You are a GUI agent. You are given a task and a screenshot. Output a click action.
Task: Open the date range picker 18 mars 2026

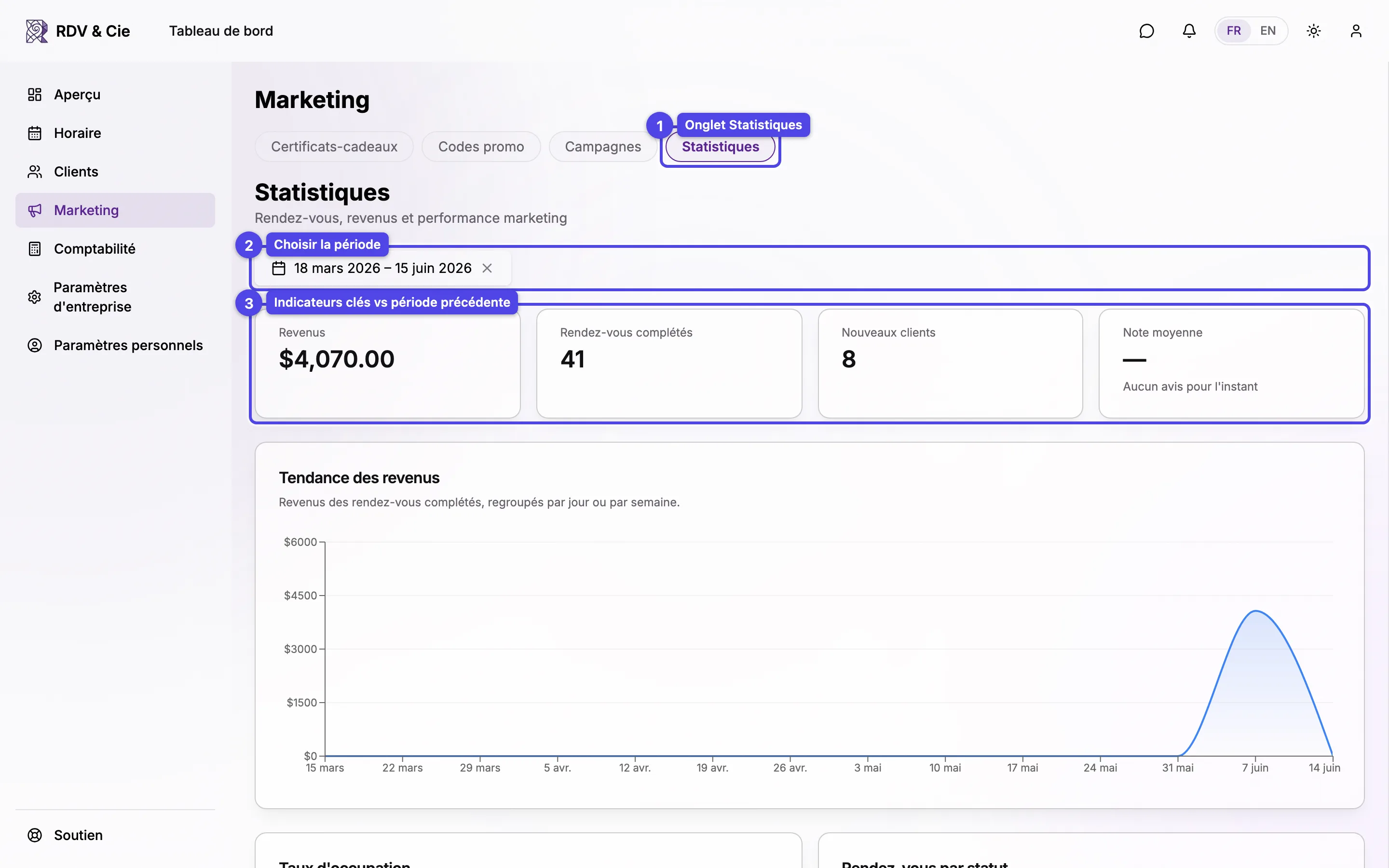click(382, 268)
